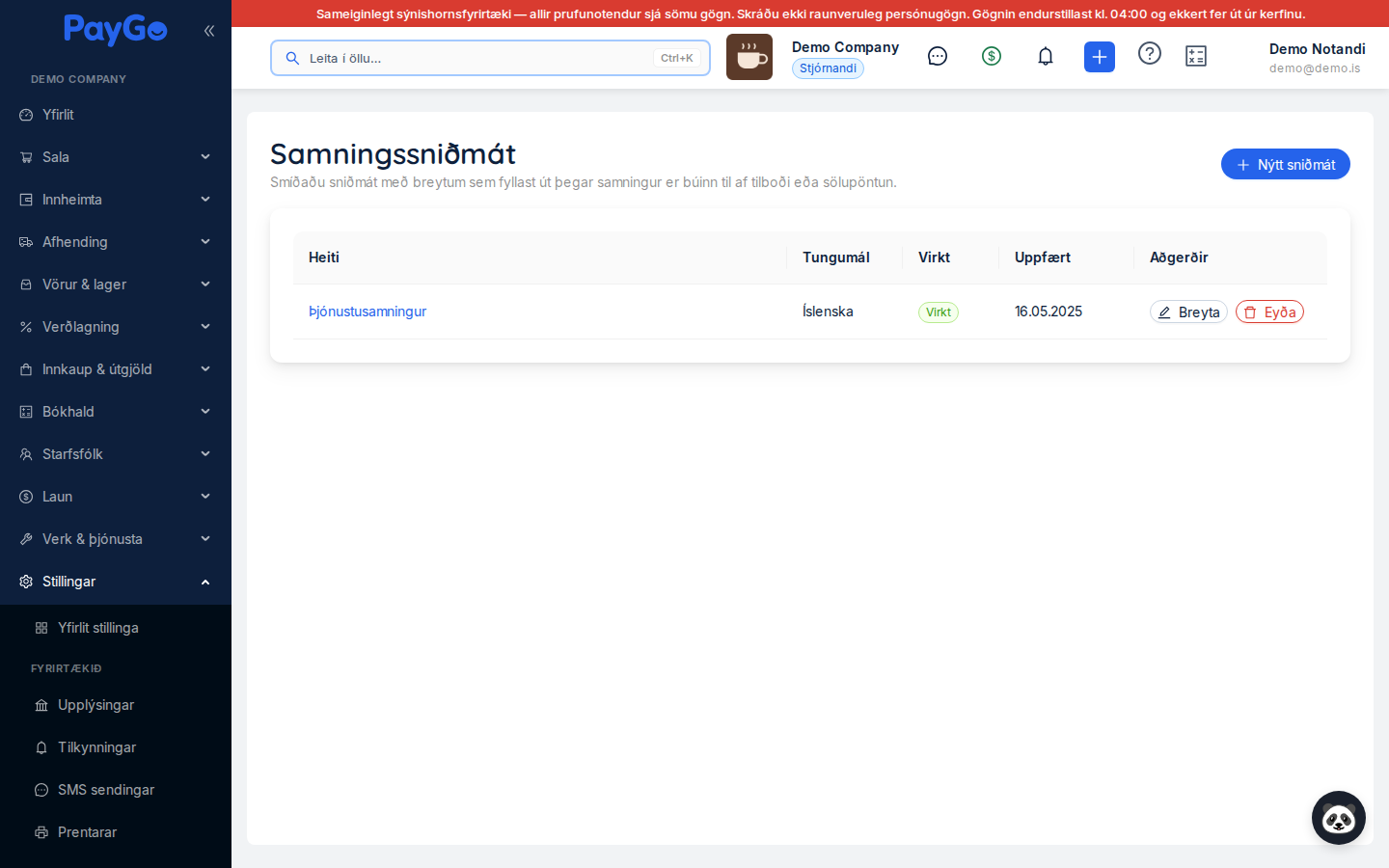Click the blue plus quick-create icon

pyautogui.click(x=1100, y=57)
